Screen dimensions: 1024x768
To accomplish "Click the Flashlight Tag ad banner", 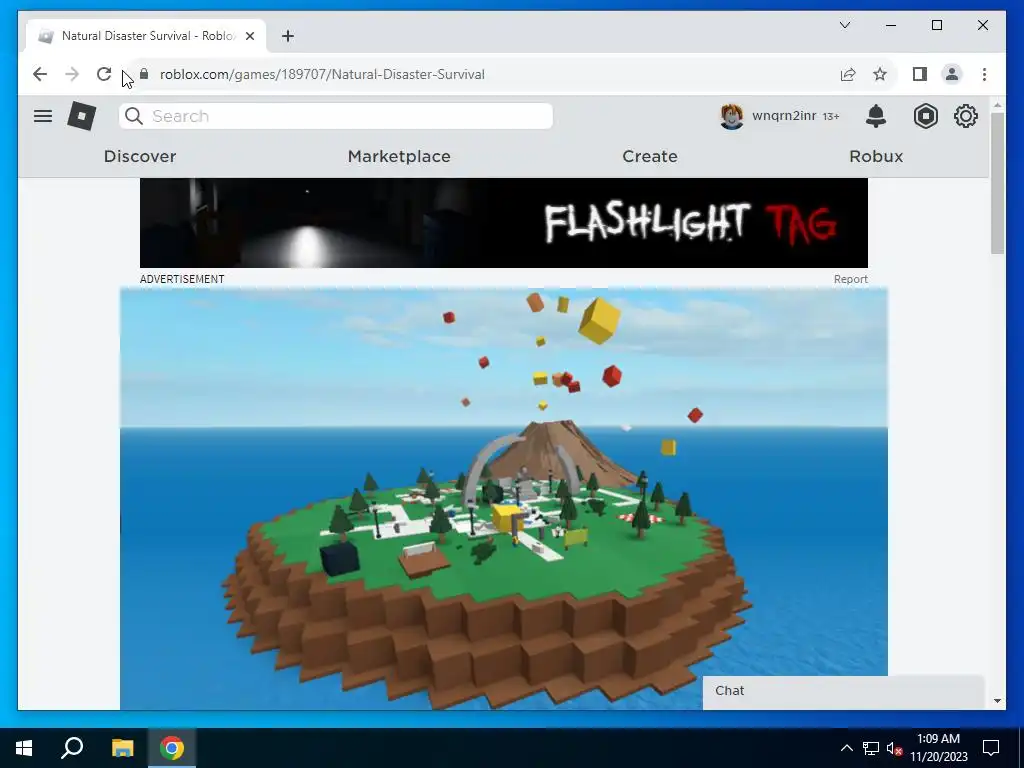I will [x=504, y=223].
